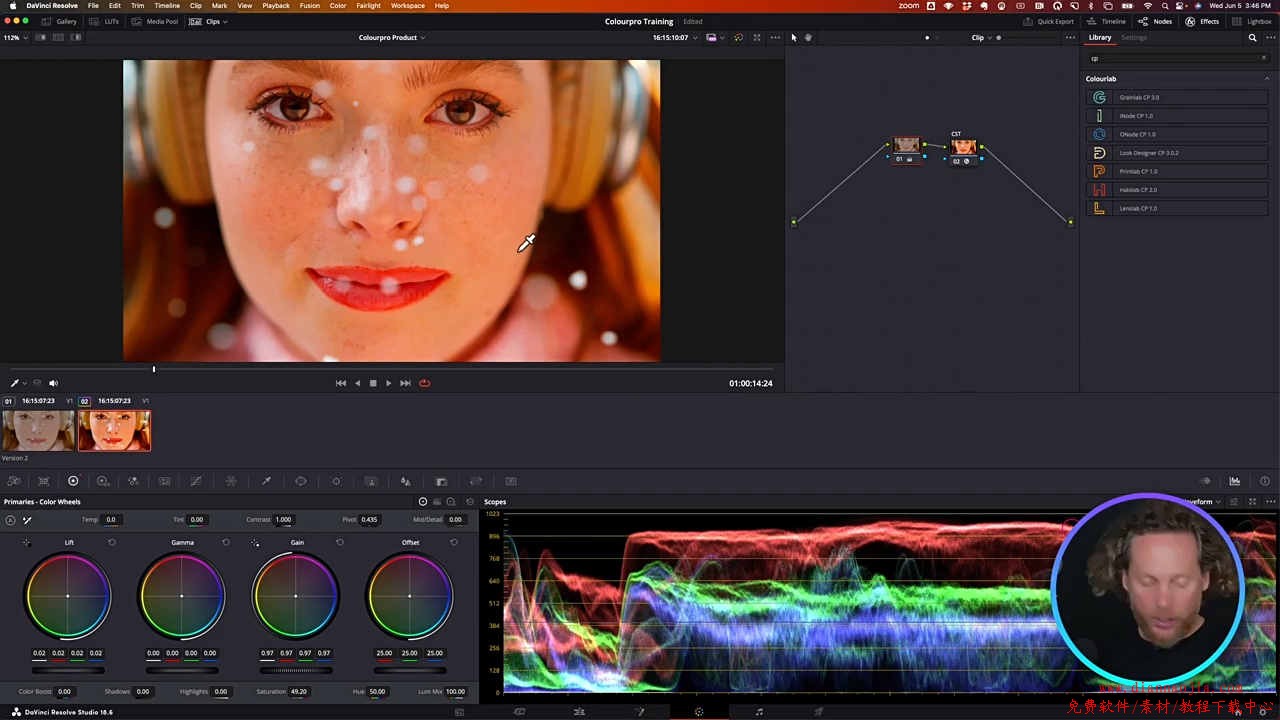Open the Power Window palette

301,481
